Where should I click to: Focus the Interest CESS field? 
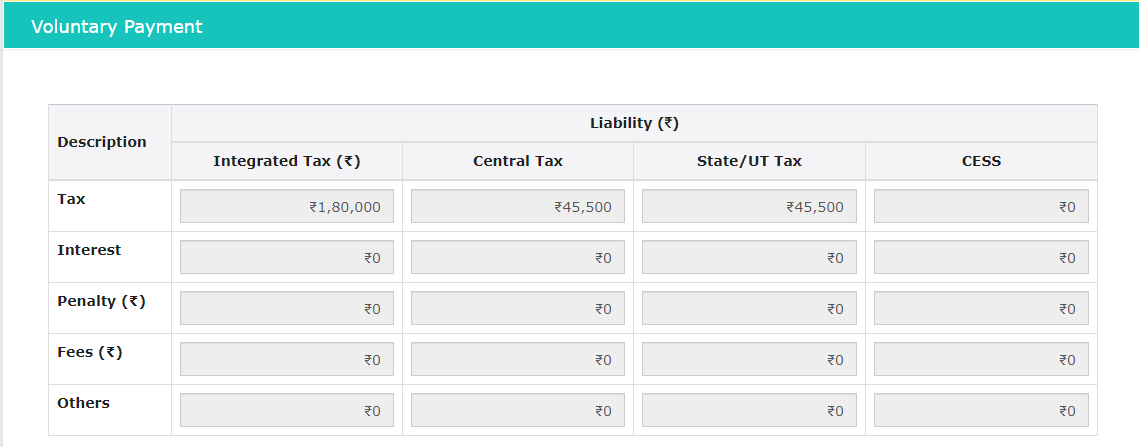[x=981, y=257]
